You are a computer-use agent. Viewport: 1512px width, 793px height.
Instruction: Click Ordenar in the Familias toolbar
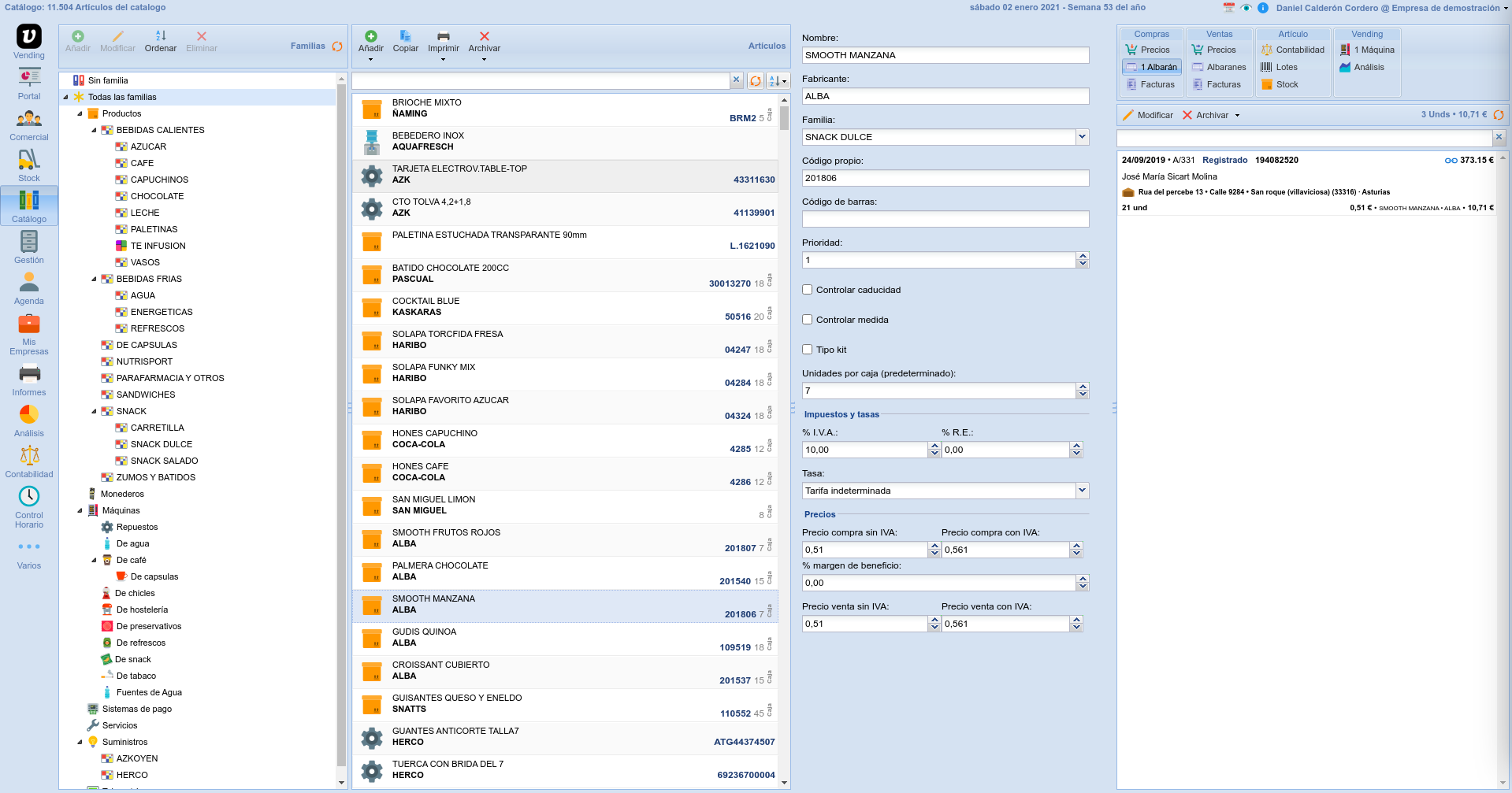click(x=161, y=41)
